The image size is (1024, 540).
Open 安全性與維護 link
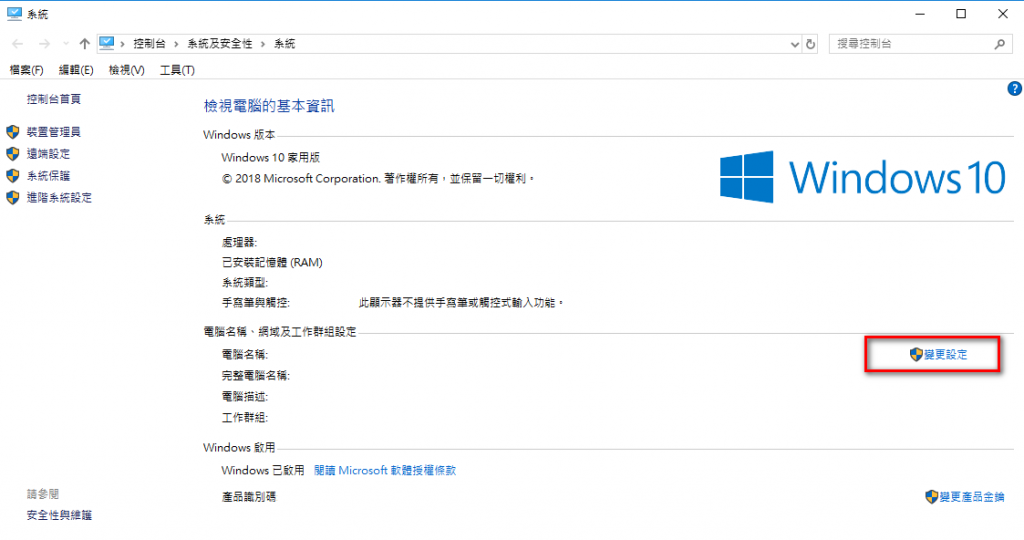(59, 515)
